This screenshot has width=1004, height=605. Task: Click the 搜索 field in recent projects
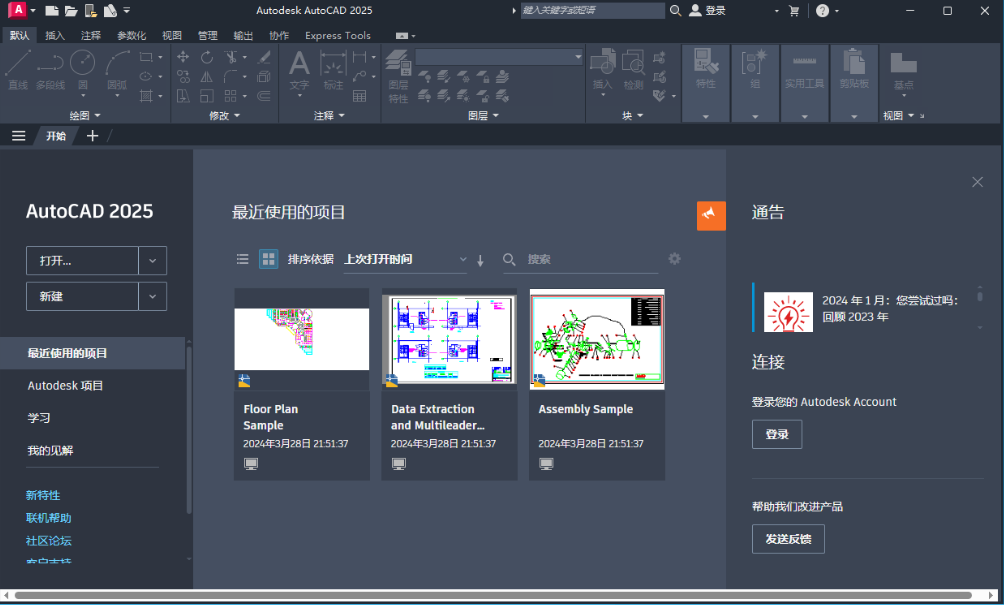tap(581, 259)
